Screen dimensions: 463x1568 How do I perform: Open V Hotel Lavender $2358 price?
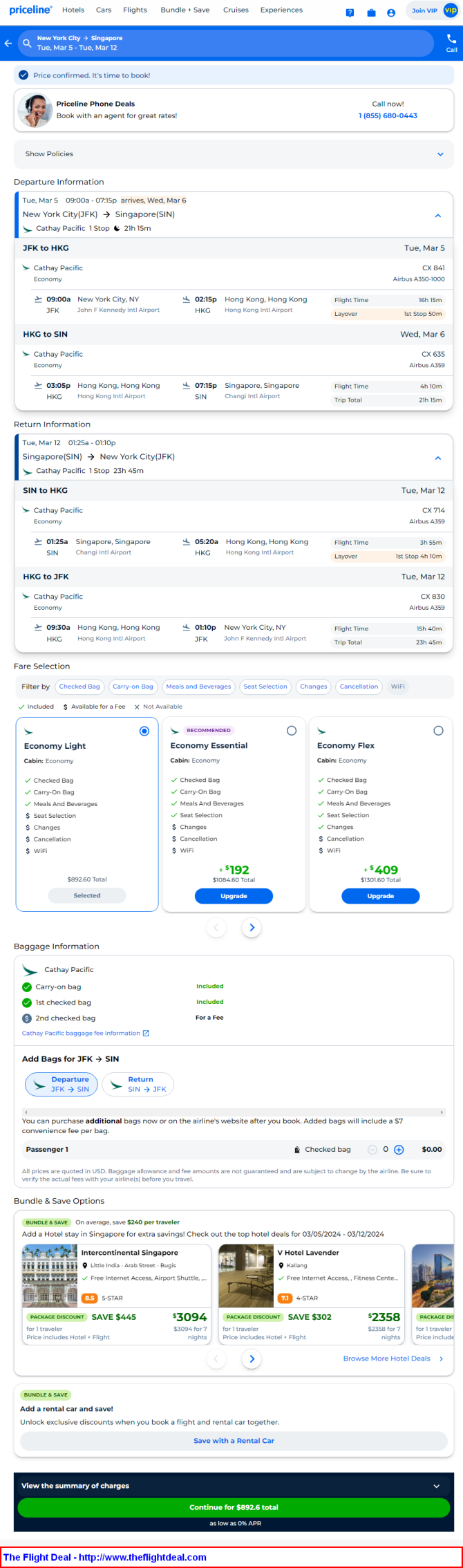coord(384,1318)
